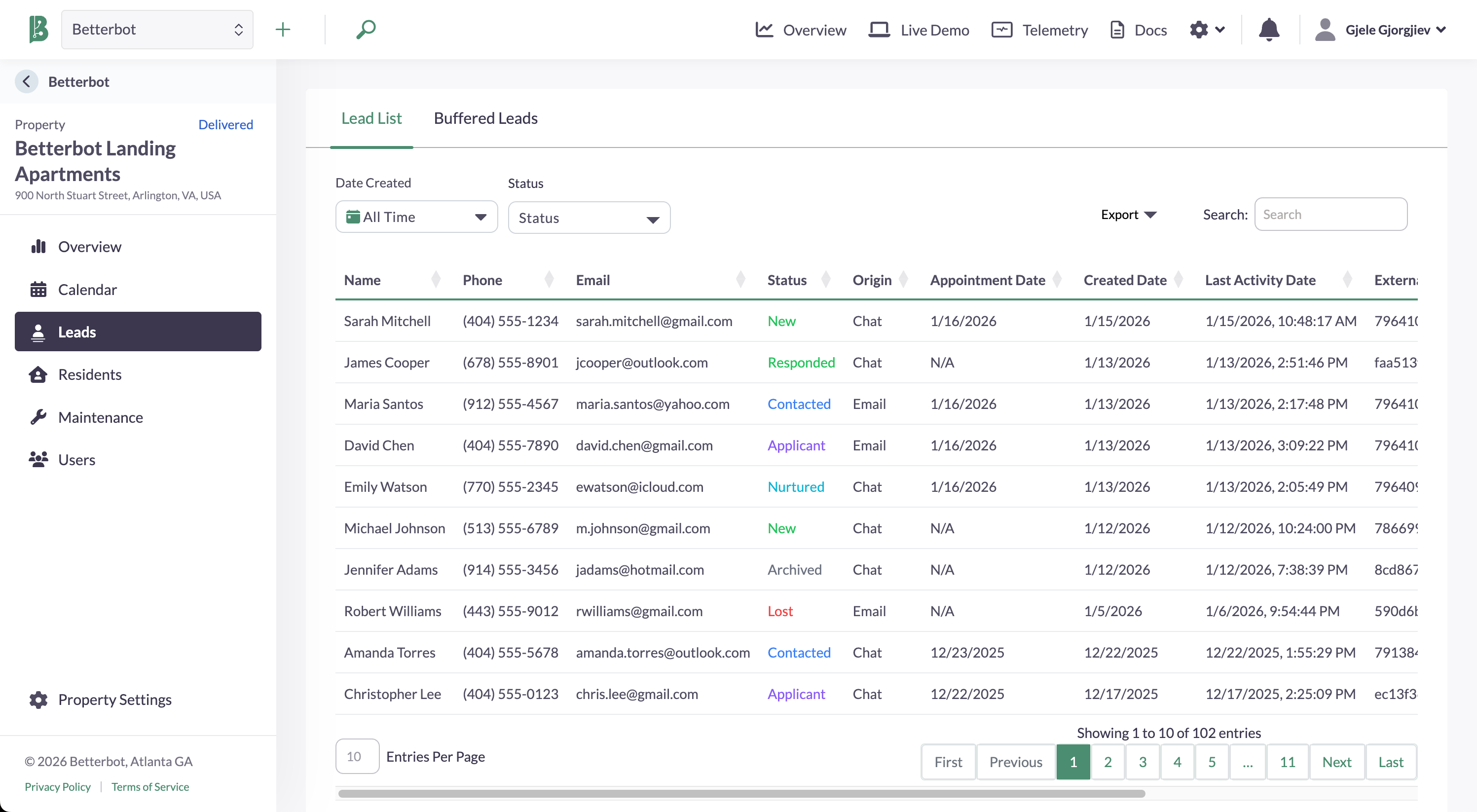Click the plus icon to add new property
Image resolution: width=1477 pixels, height=812 pixels.
[x=283, y=29]
